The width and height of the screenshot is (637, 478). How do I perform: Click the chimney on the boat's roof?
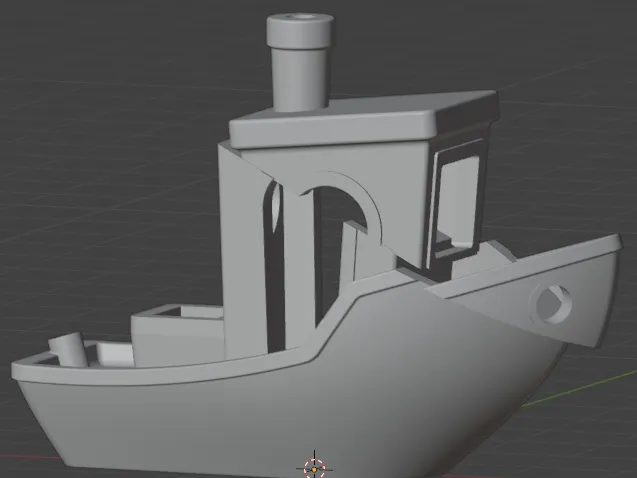301,62
